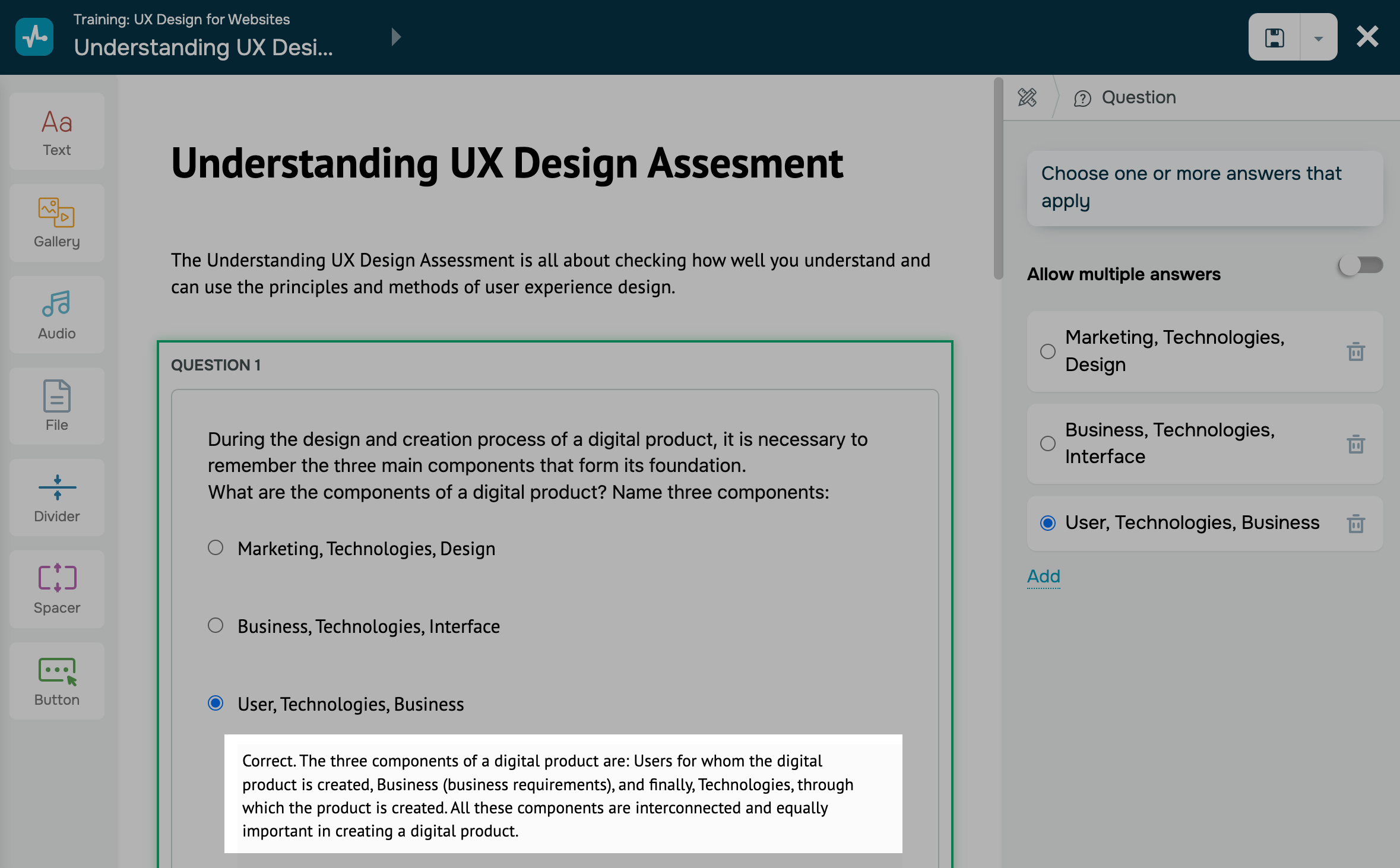This screenshot has height=868, width=1400.
Task: Insert a Gallery element
Action: [x=57, y=223]
